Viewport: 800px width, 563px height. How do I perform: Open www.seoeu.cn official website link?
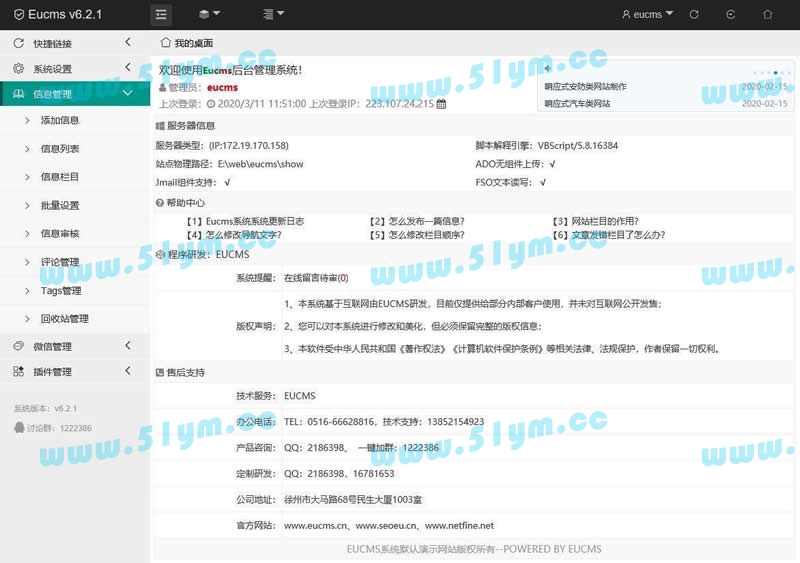386,525
